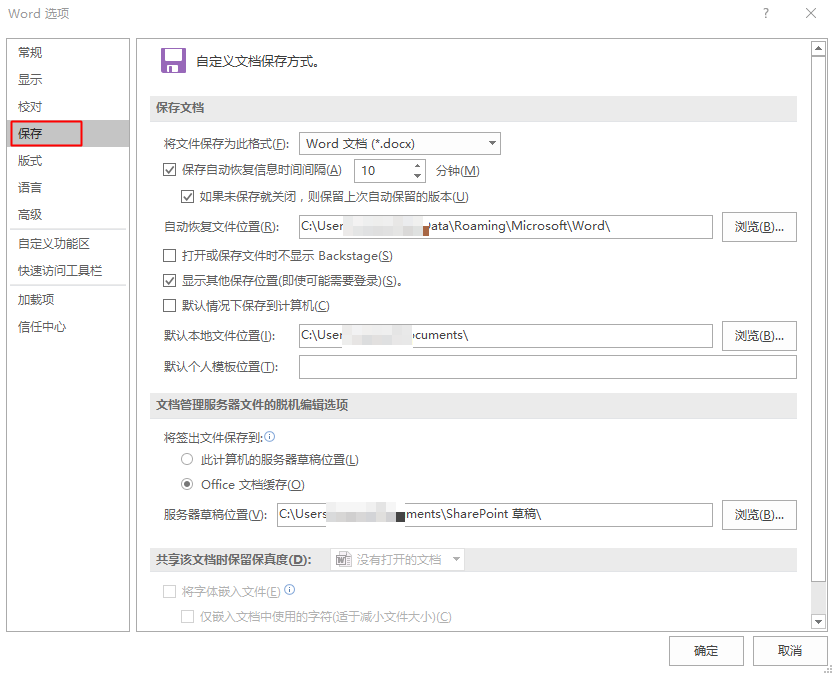Screen dimensions: 834x675
Task: Increase the auto-recover minutes with up arrow
Action: tap(418, 165)
